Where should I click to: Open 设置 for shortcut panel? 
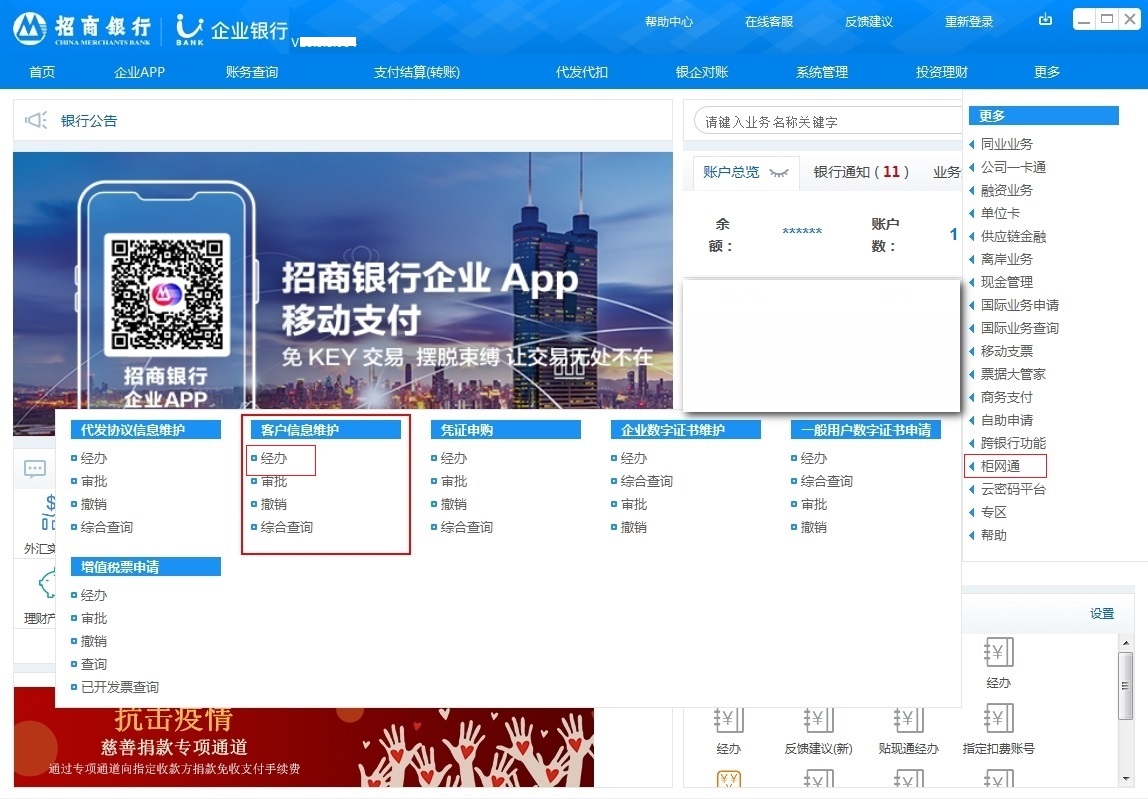[1102, 614]
